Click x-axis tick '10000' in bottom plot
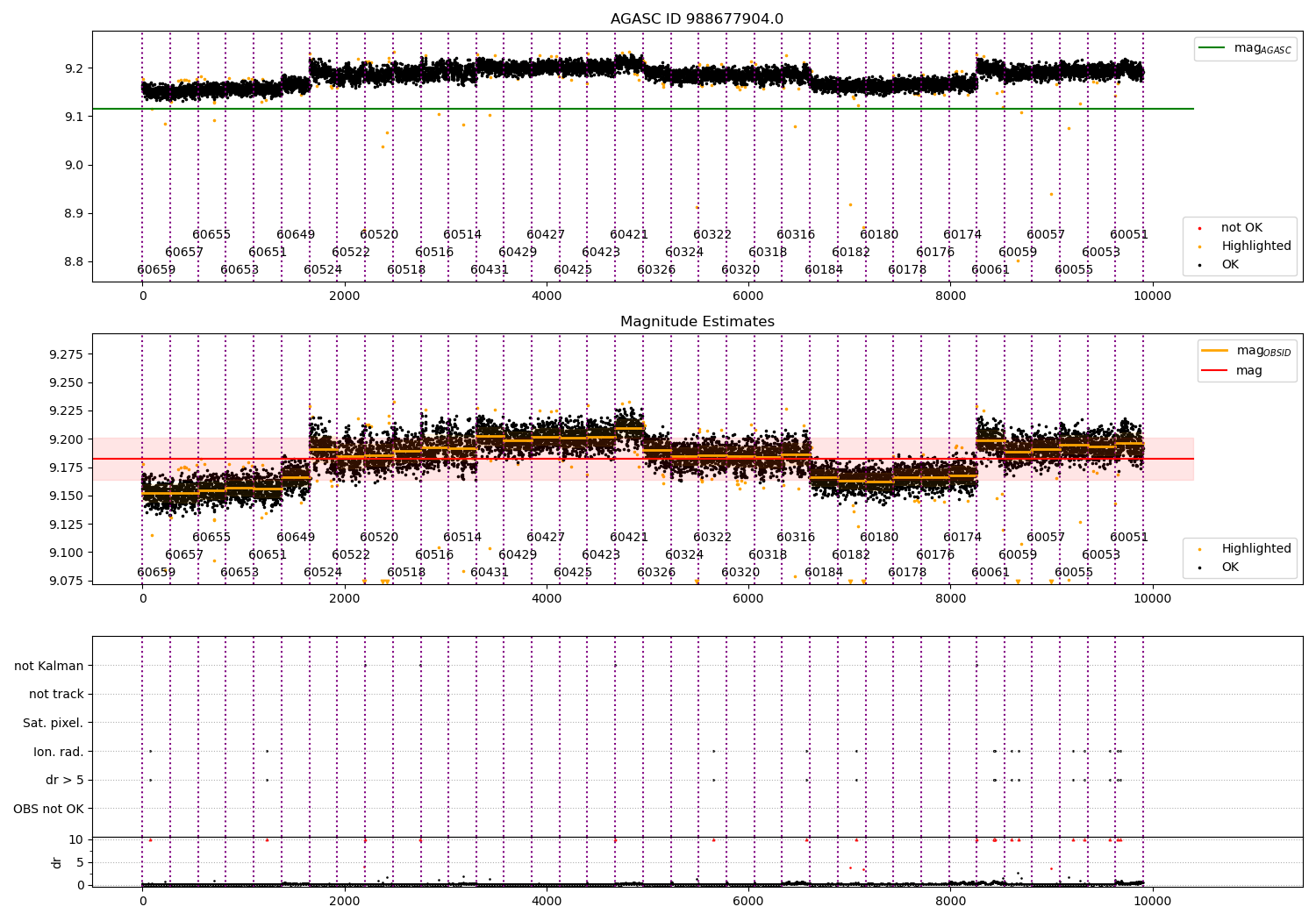 point(1152,901)
